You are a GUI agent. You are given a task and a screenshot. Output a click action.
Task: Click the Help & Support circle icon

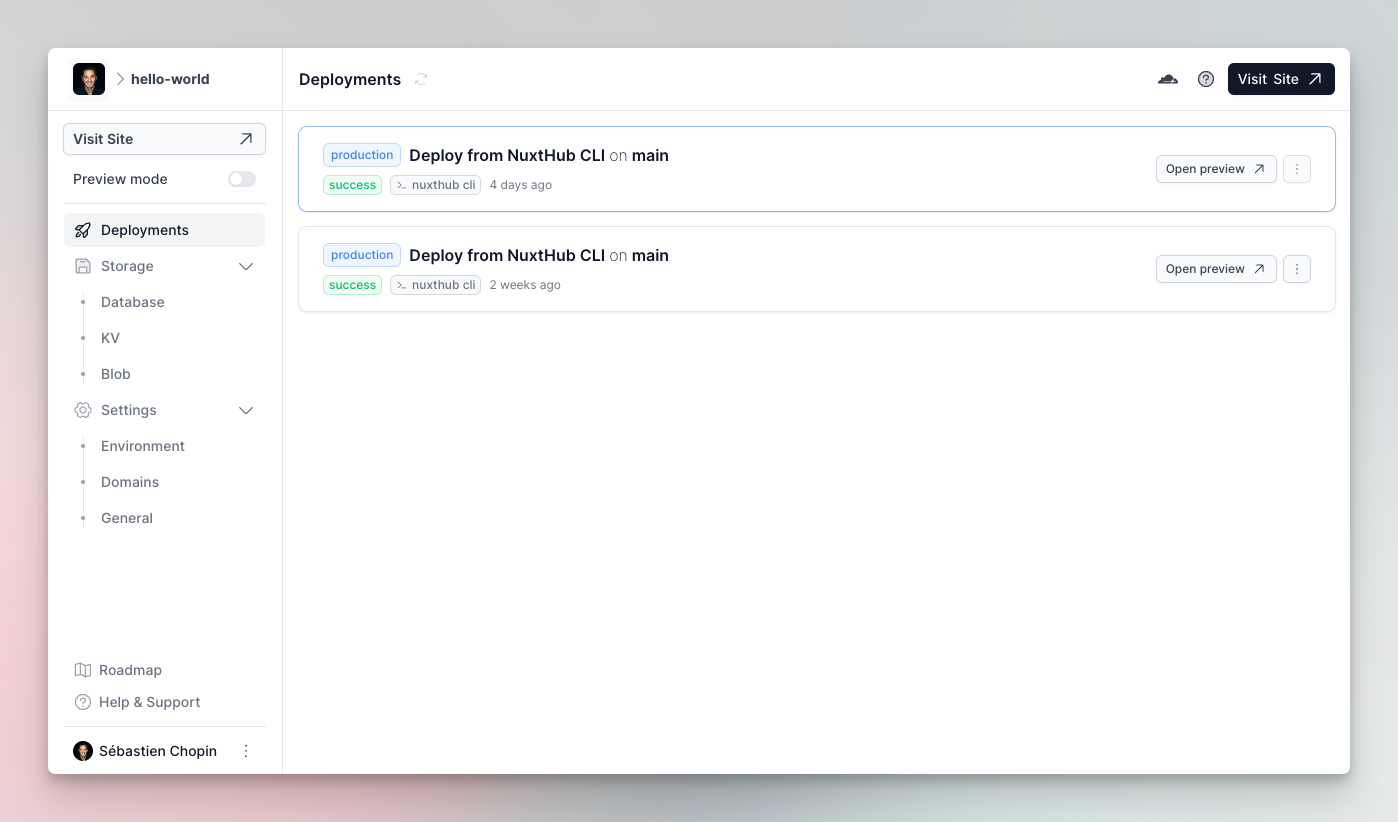tap(82, 702)
